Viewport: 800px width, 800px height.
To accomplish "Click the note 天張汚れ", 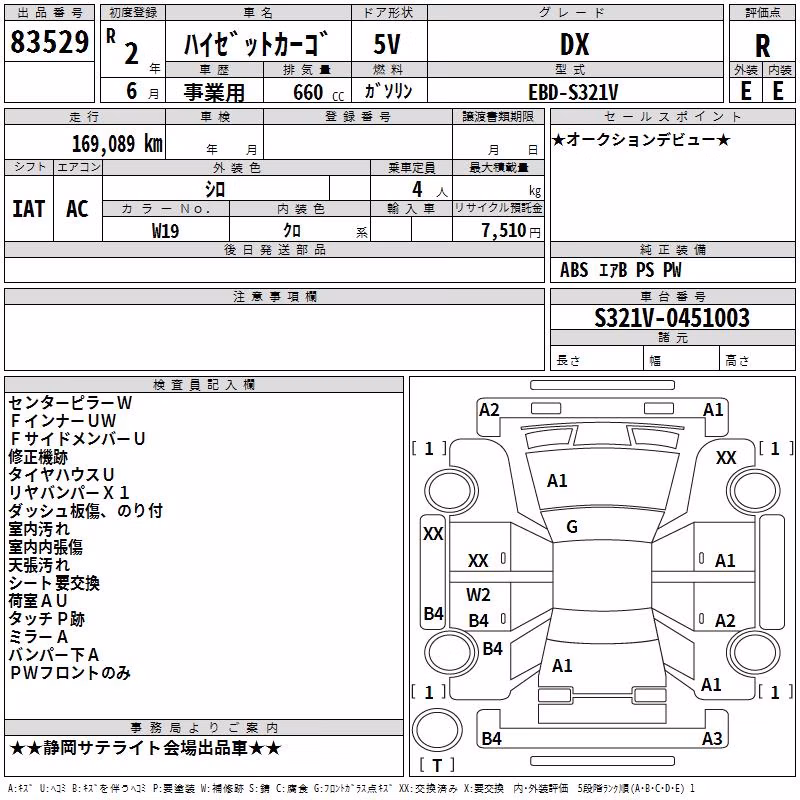I will pos(39,565).
